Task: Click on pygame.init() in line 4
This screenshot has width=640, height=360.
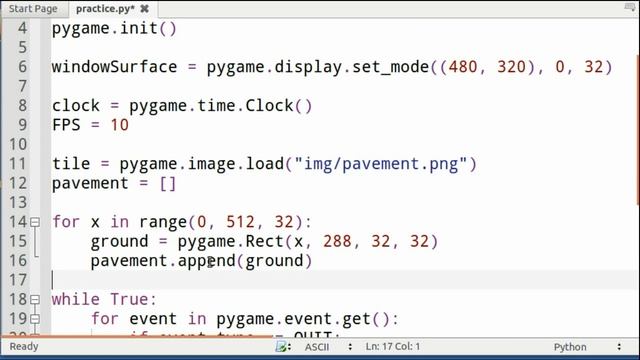Action: click(114, 29)
